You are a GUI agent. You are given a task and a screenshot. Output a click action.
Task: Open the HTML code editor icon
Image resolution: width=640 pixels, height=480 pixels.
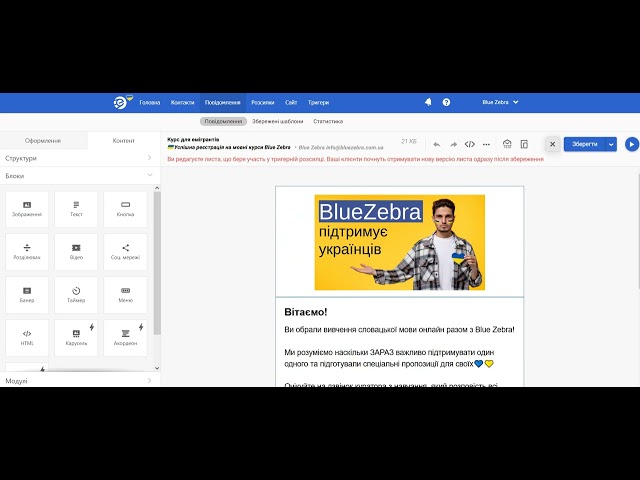(x=470, y=144)
